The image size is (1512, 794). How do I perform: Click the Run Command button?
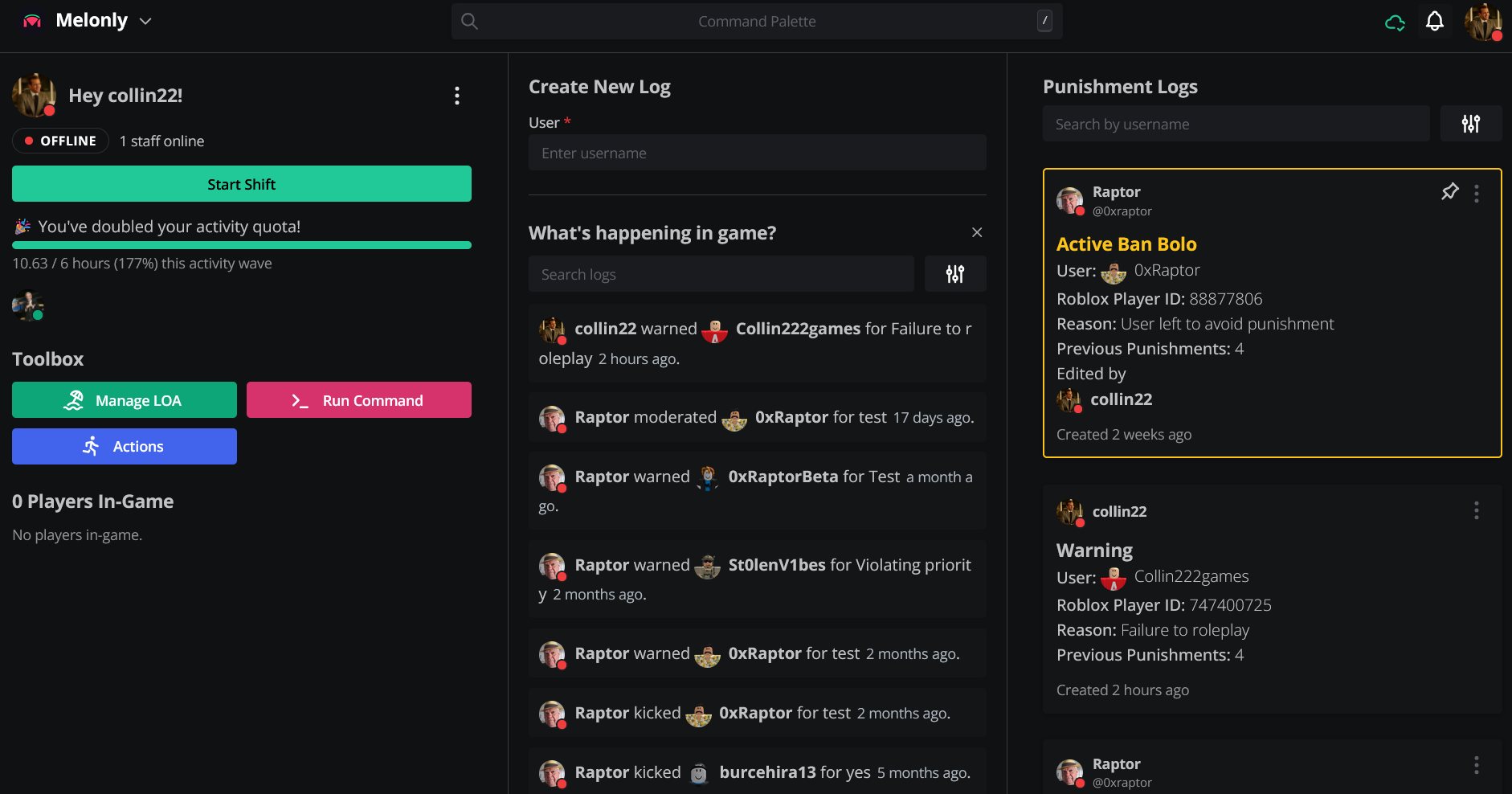(358, 400)
